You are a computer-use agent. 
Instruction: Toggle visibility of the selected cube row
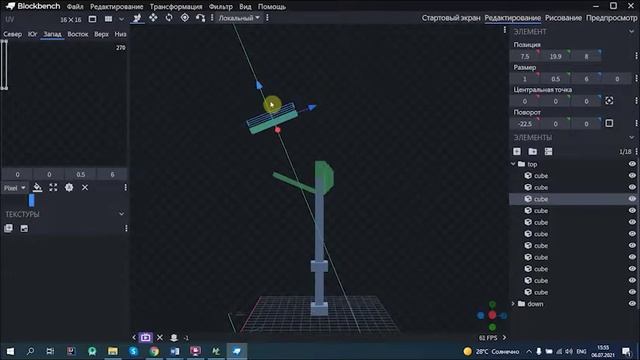(632, 199)
